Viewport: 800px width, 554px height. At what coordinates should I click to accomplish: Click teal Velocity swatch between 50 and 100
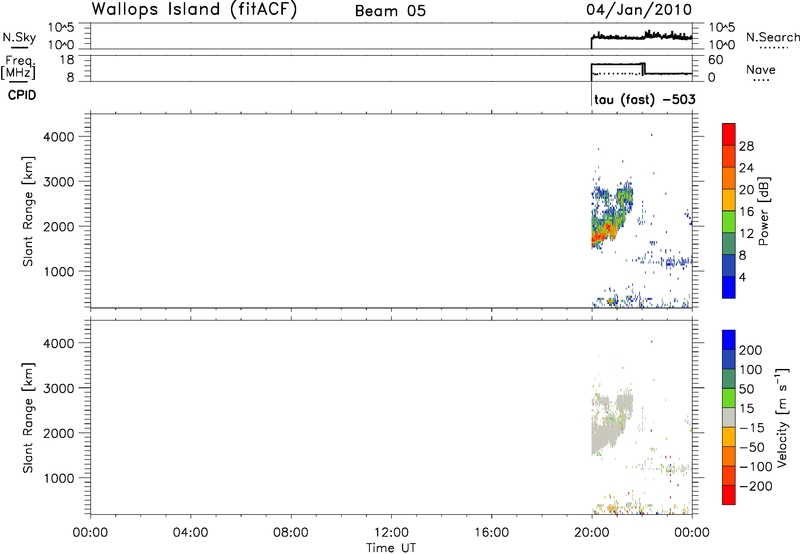729,379
